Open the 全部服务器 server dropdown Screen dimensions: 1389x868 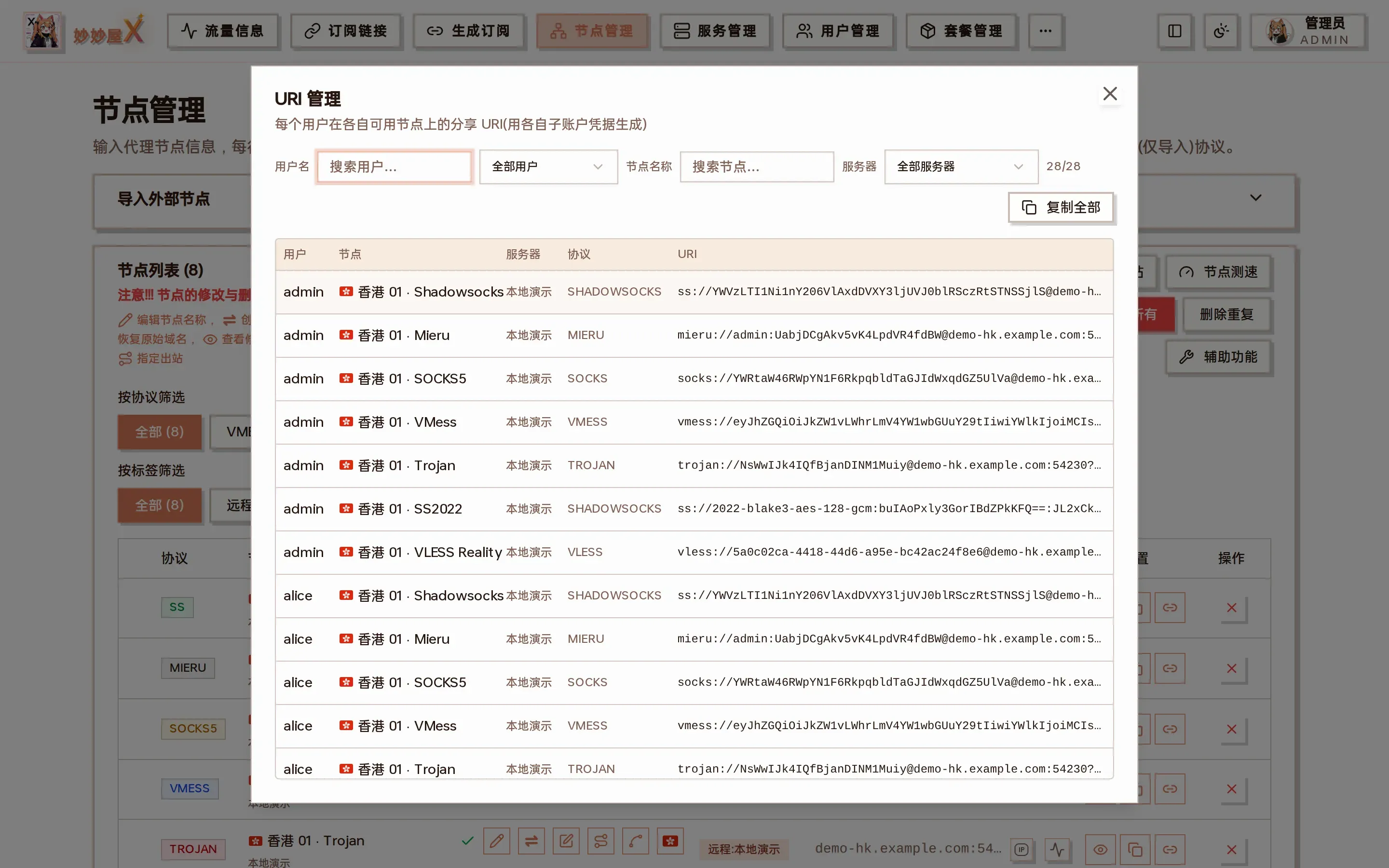pyautogui.click(x=961, y=166)
